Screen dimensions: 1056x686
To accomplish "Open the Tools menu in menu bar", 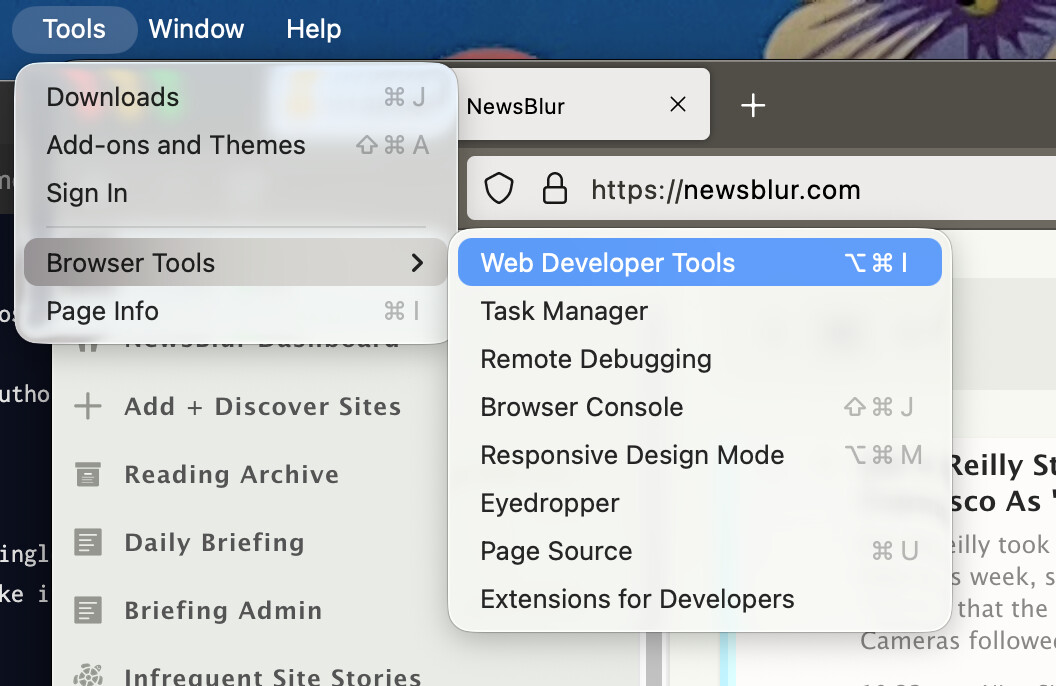I will [x=74, y=29].
